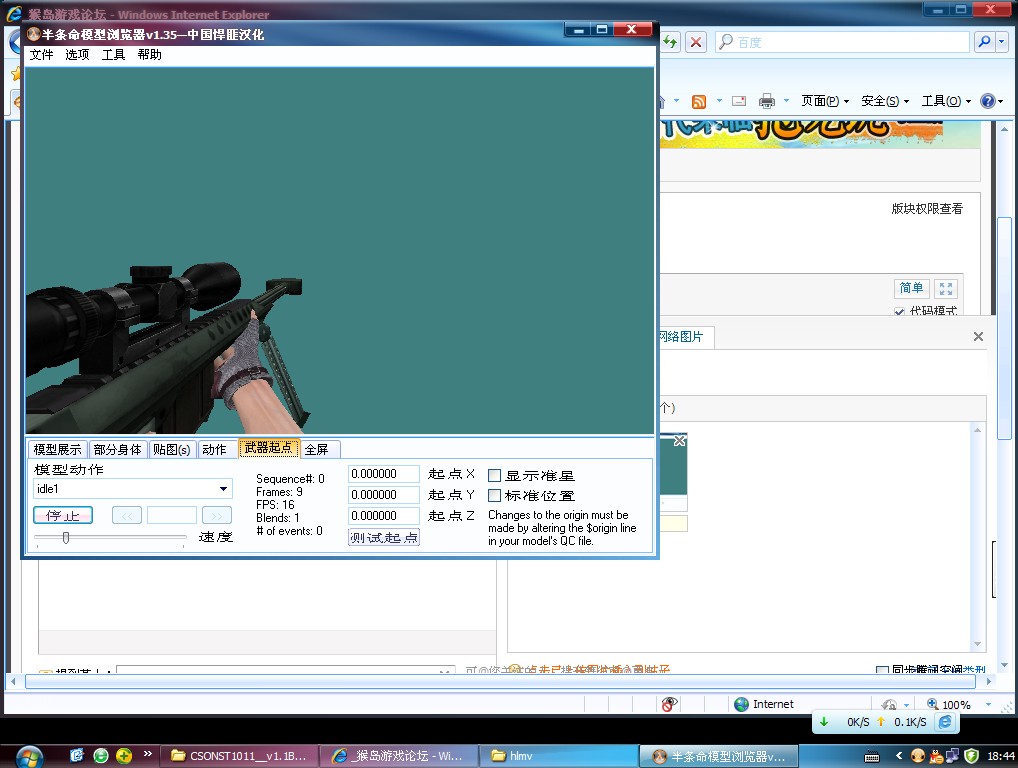Open the Windows Start orb
The width and height of the screenshot is (1018, 768).
29,756
